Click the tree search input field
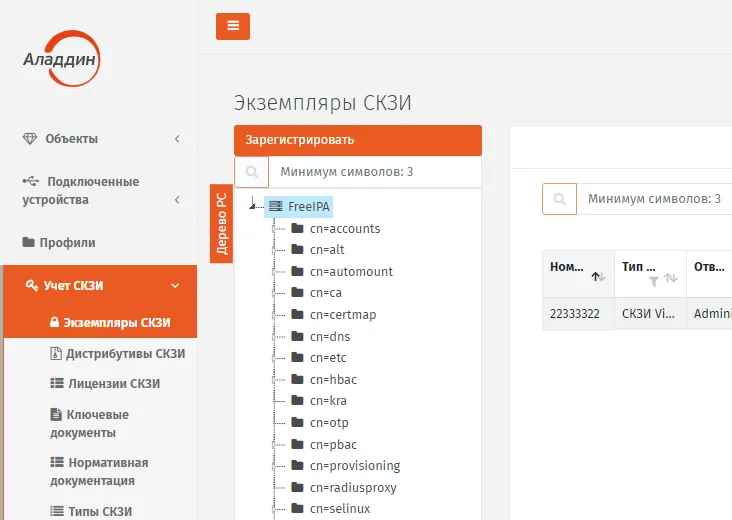This screenshot has height=520, width=732. point(375,172)
